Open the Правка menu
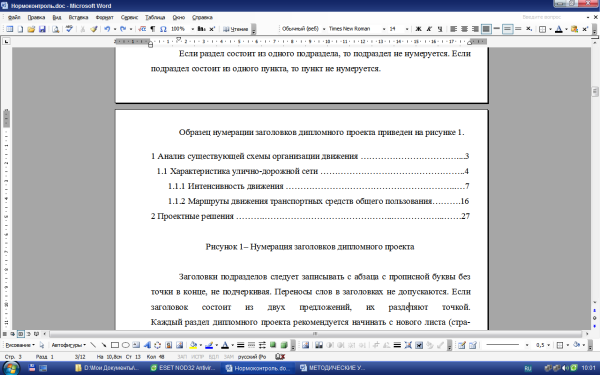The height and width of the screenshot is (375, 600). [36, 18]
